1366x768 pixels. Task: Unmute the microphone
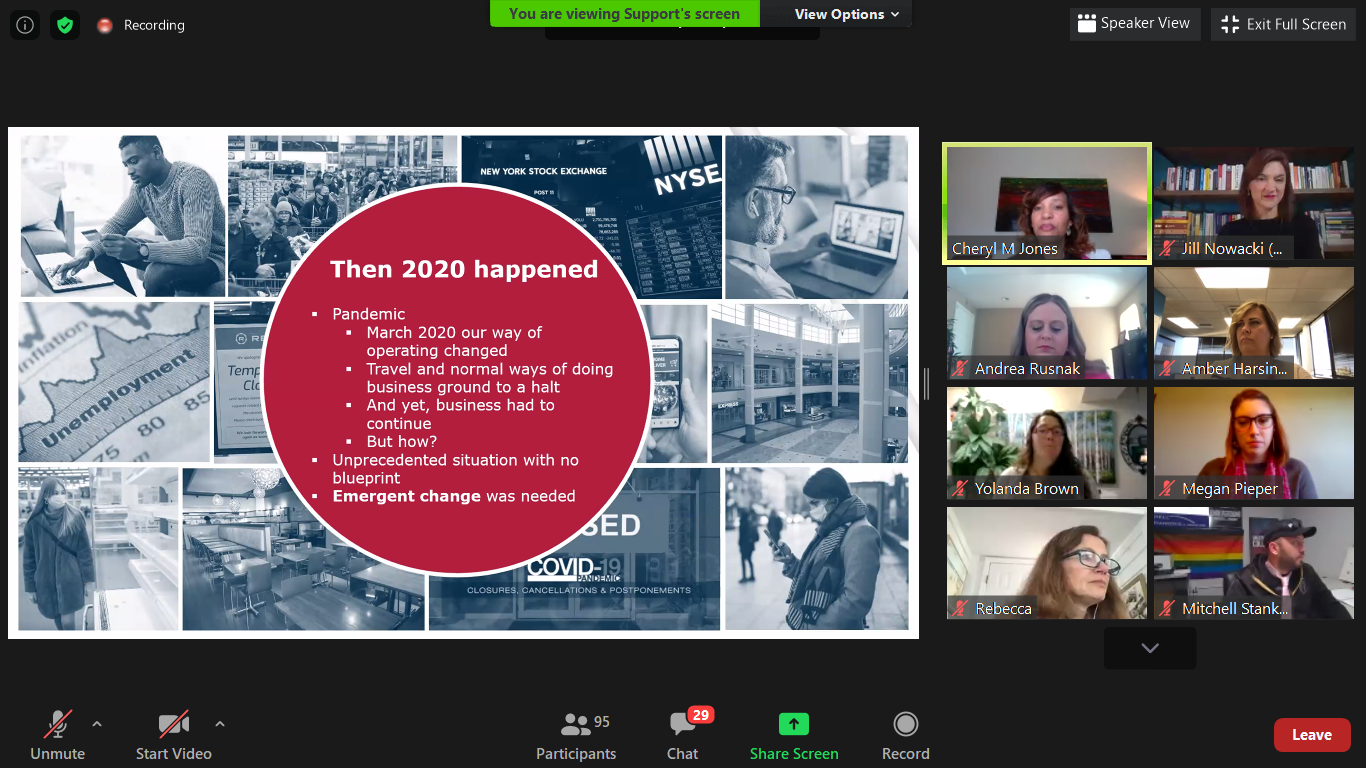tap(58, 735)
